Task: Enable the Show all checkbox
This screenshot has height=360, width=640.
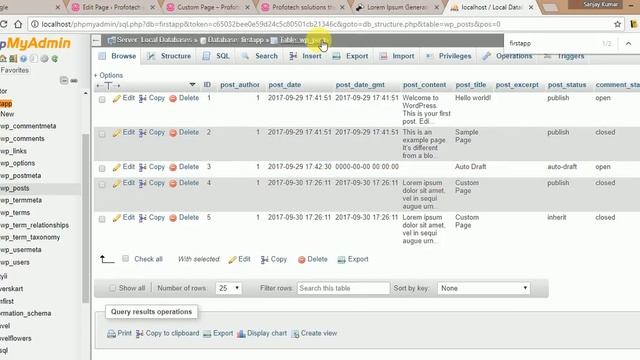Action: pyautogui.click(x=112, y=288)
